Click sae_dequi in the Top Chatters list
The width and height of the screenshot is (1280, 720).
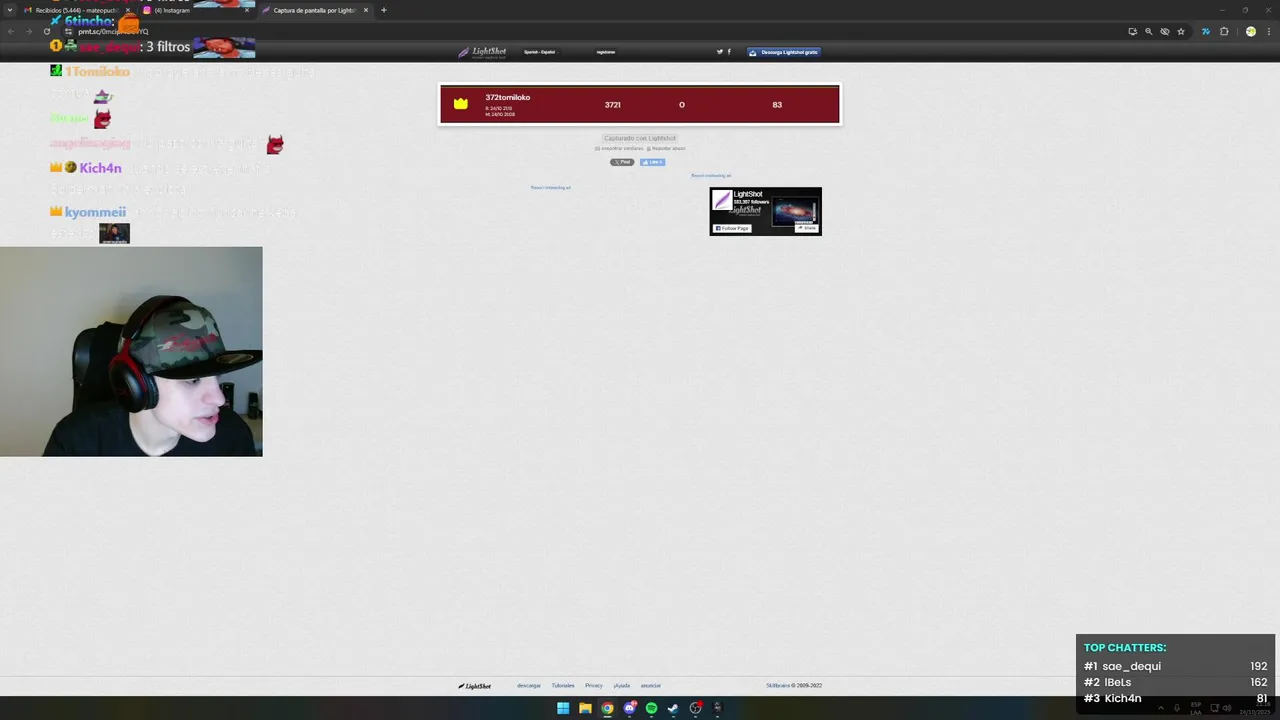click(x=1131, y=666)
